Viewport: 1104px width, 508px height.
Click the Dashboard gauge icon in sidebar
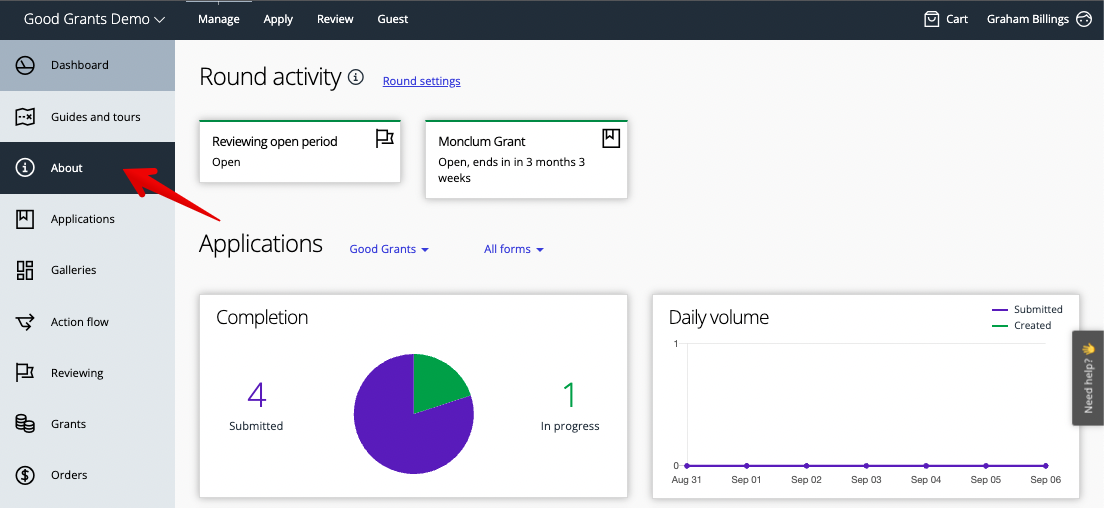click(x=25, y=65)
